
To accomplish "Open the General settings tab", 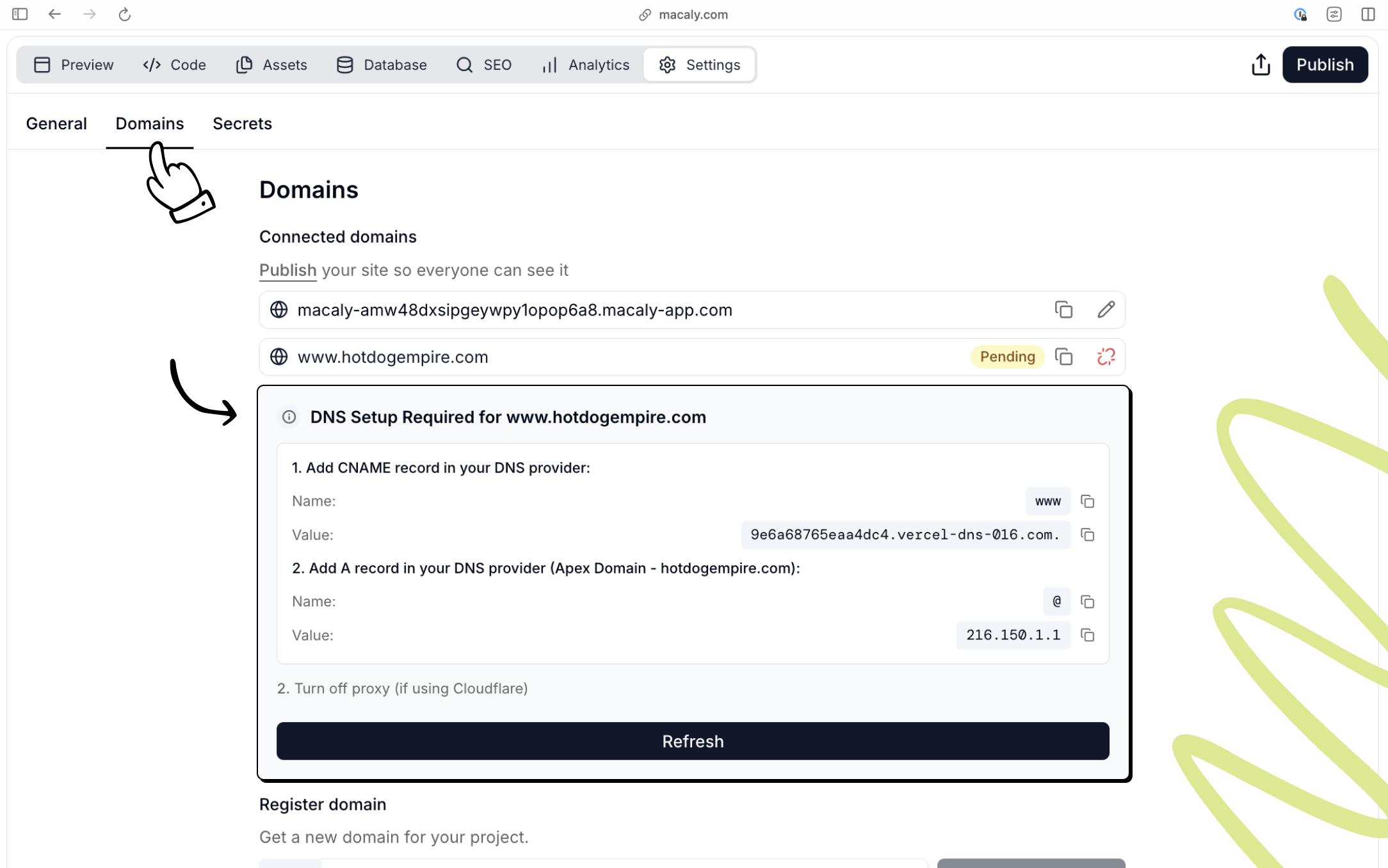I will click(56, 123).
